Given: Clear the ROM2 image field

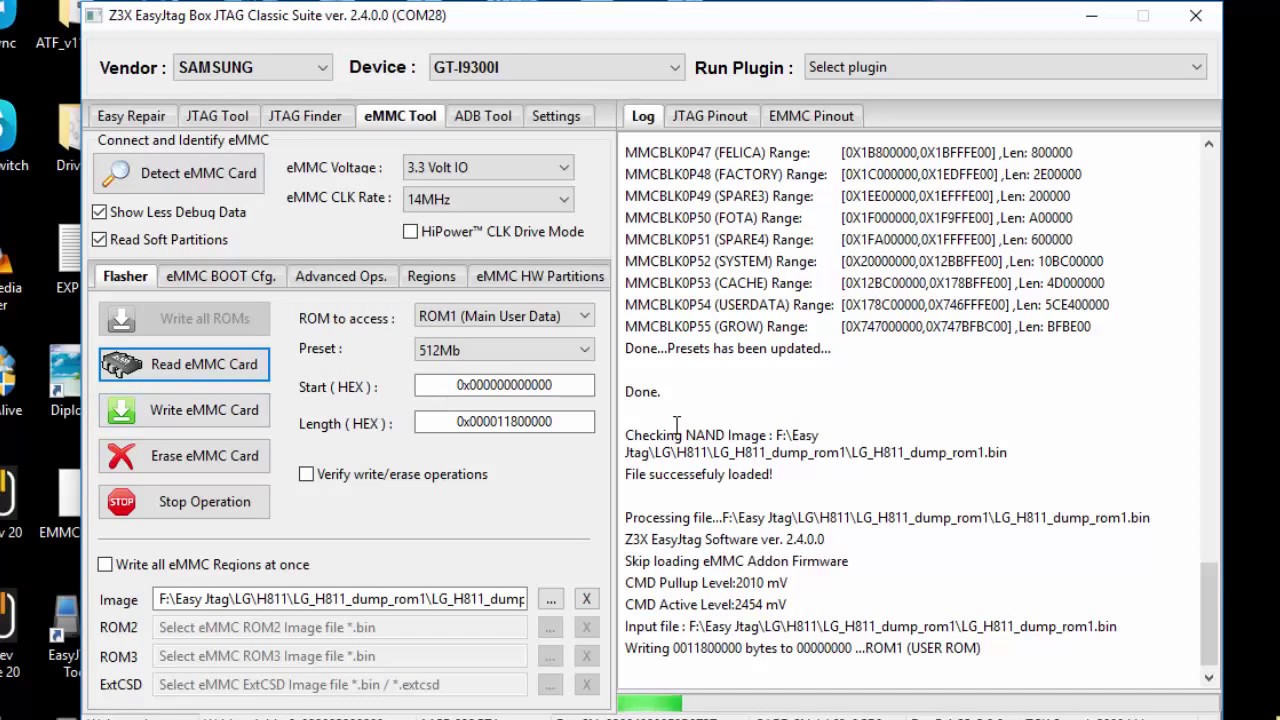Looking at the screenshot, I should coord(586,627).
